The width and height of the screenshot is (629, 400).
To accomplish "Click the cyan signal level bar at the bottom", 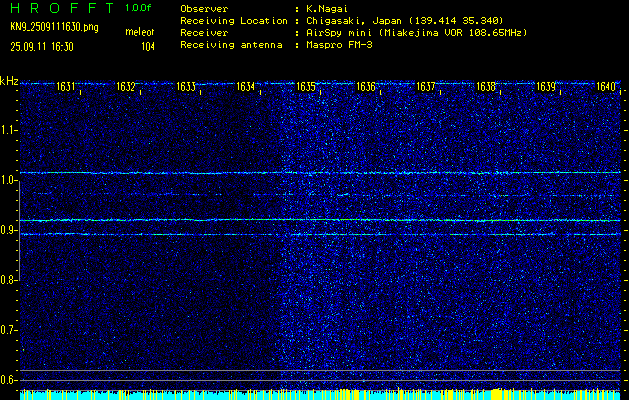I will tap(320, 395).
